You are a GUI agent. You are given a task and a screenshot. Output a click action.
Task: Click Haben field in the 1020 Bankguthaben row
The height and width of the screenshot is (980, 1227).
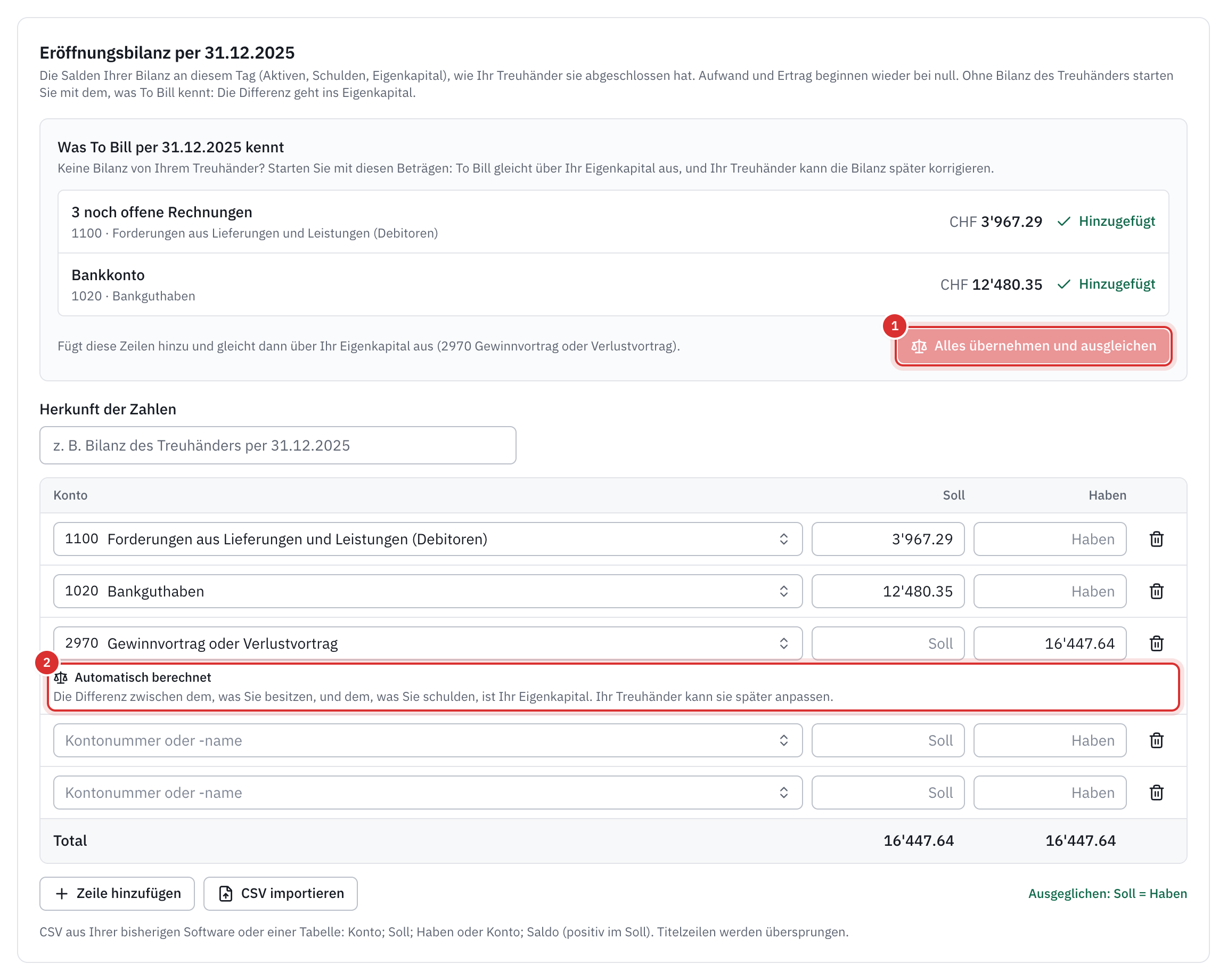[1050, 591]
